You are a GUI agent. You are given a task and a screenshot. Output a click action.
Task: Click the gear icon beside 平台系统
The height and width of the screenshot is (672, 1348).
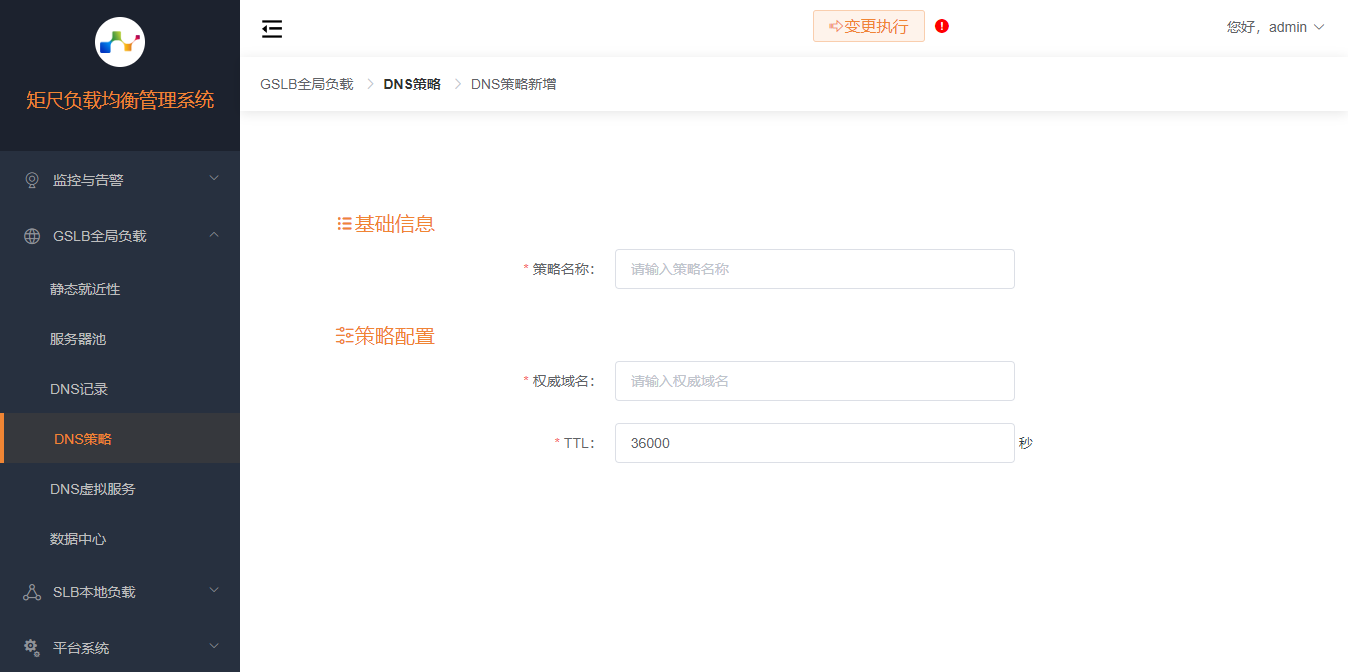pos(31,647)
